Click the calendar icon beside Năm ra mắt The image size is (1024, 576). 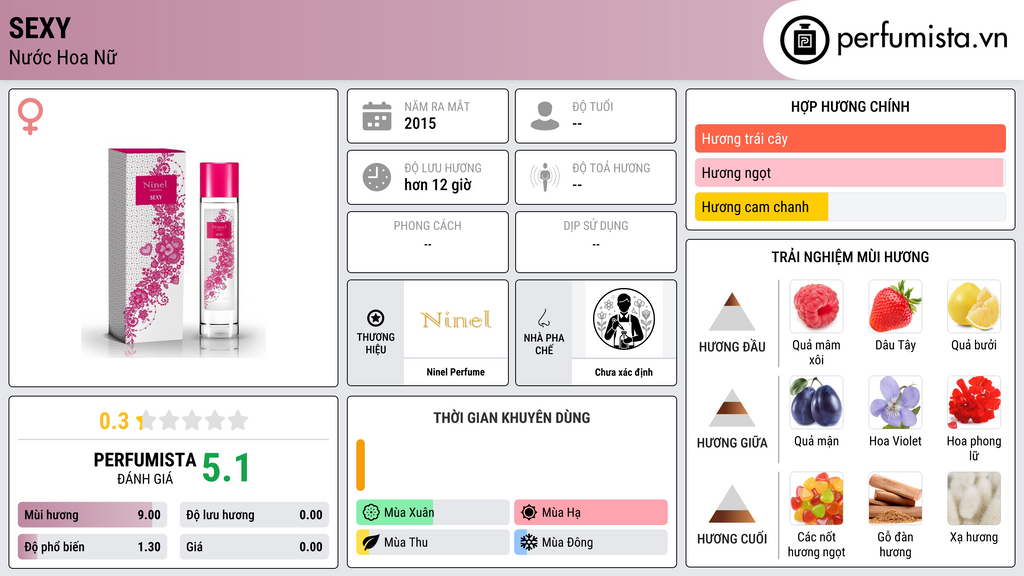click(377, 116)
